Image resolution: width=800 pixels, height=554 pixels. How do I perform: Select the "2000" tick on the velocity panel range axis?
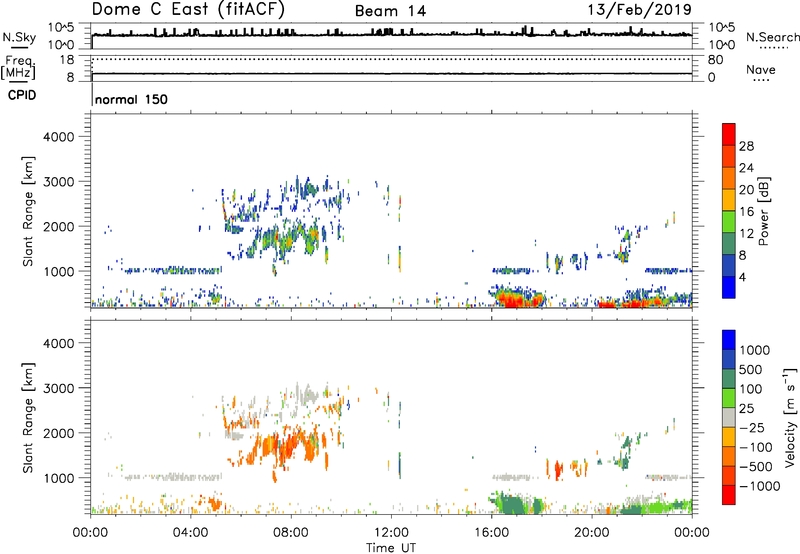59,433
